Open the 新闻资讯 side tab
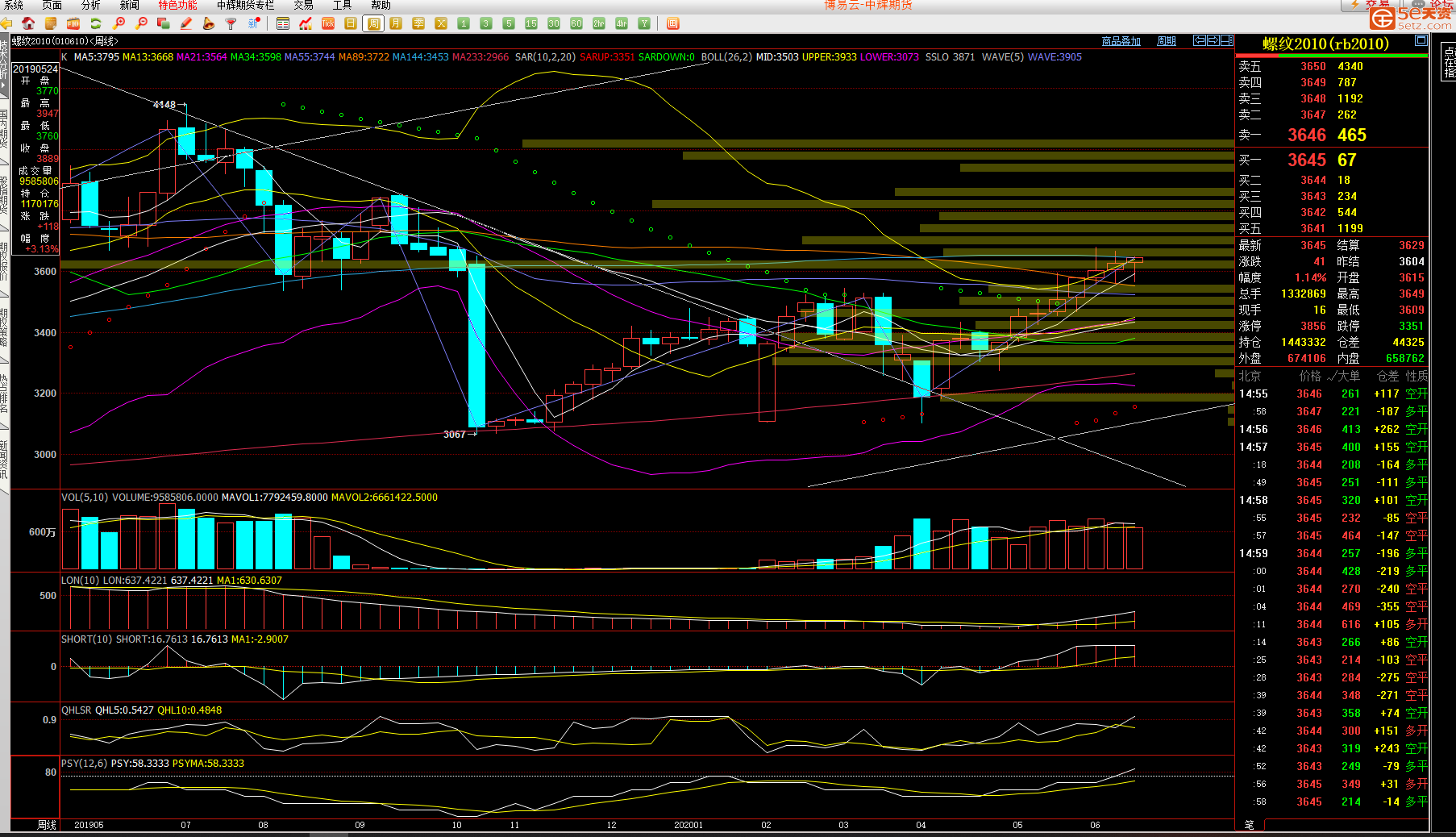1456x837 pixels. [x=4, y=460]
